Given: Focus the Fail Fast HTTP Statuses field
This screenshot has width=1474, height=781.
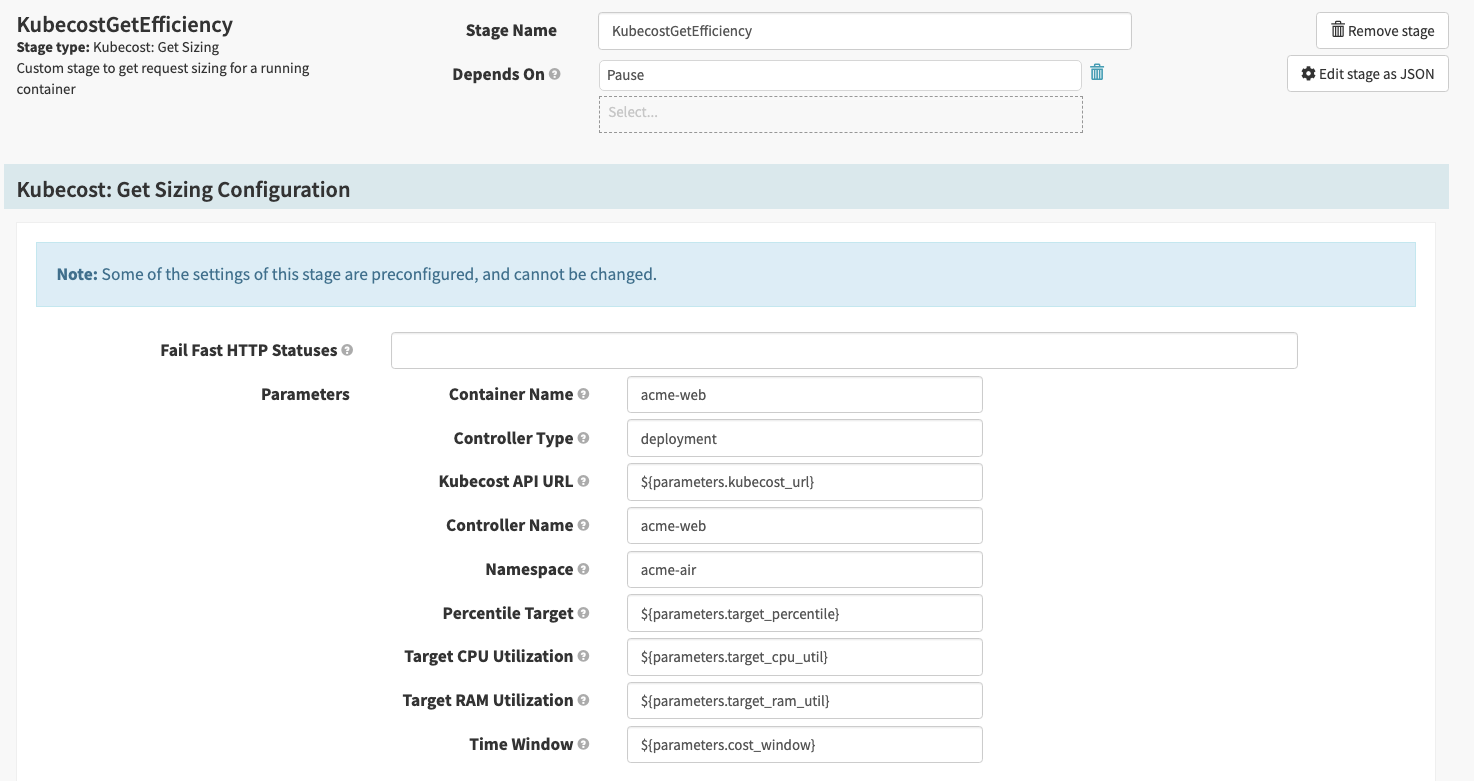Looking at the screenshot, I should [844, 350].
